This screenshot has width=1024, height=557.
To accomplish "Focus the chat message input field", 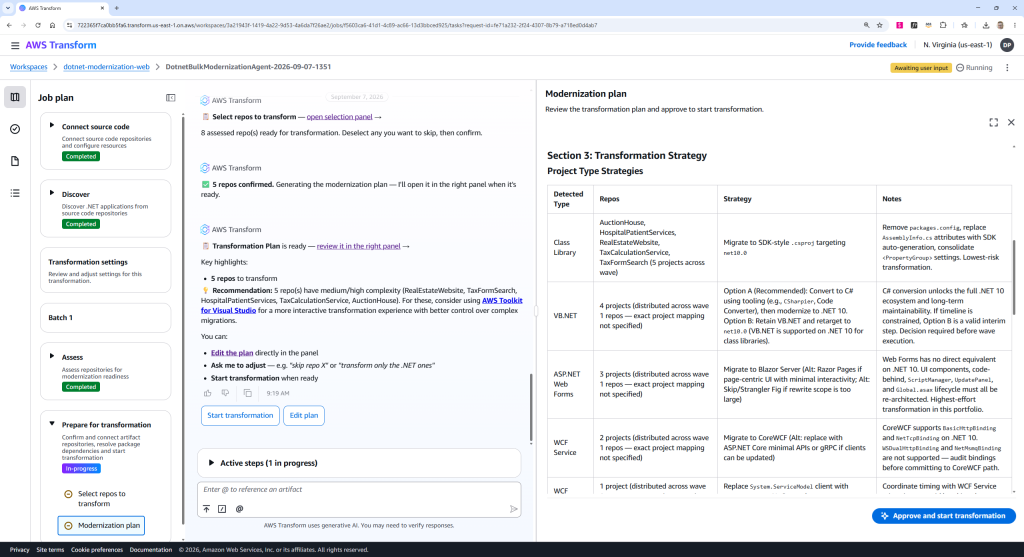I will [x=359, y=490].
